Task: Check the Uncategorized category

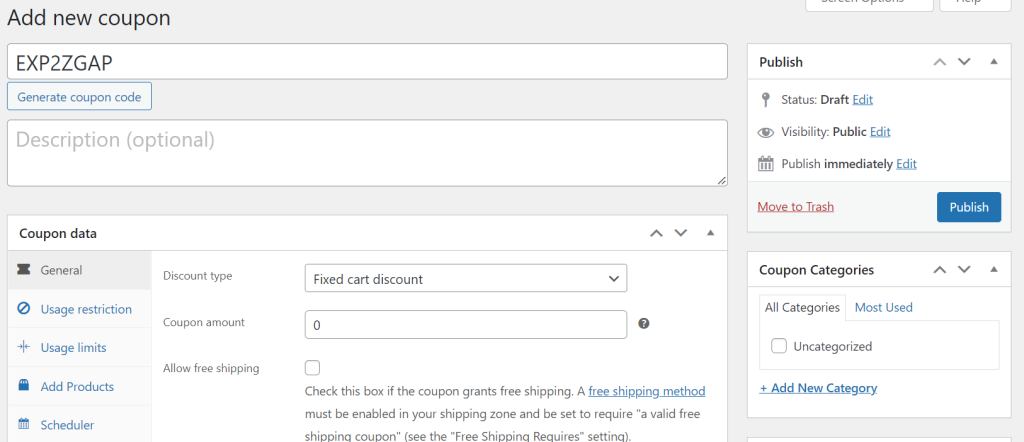Action: click(x=778, y=346)
